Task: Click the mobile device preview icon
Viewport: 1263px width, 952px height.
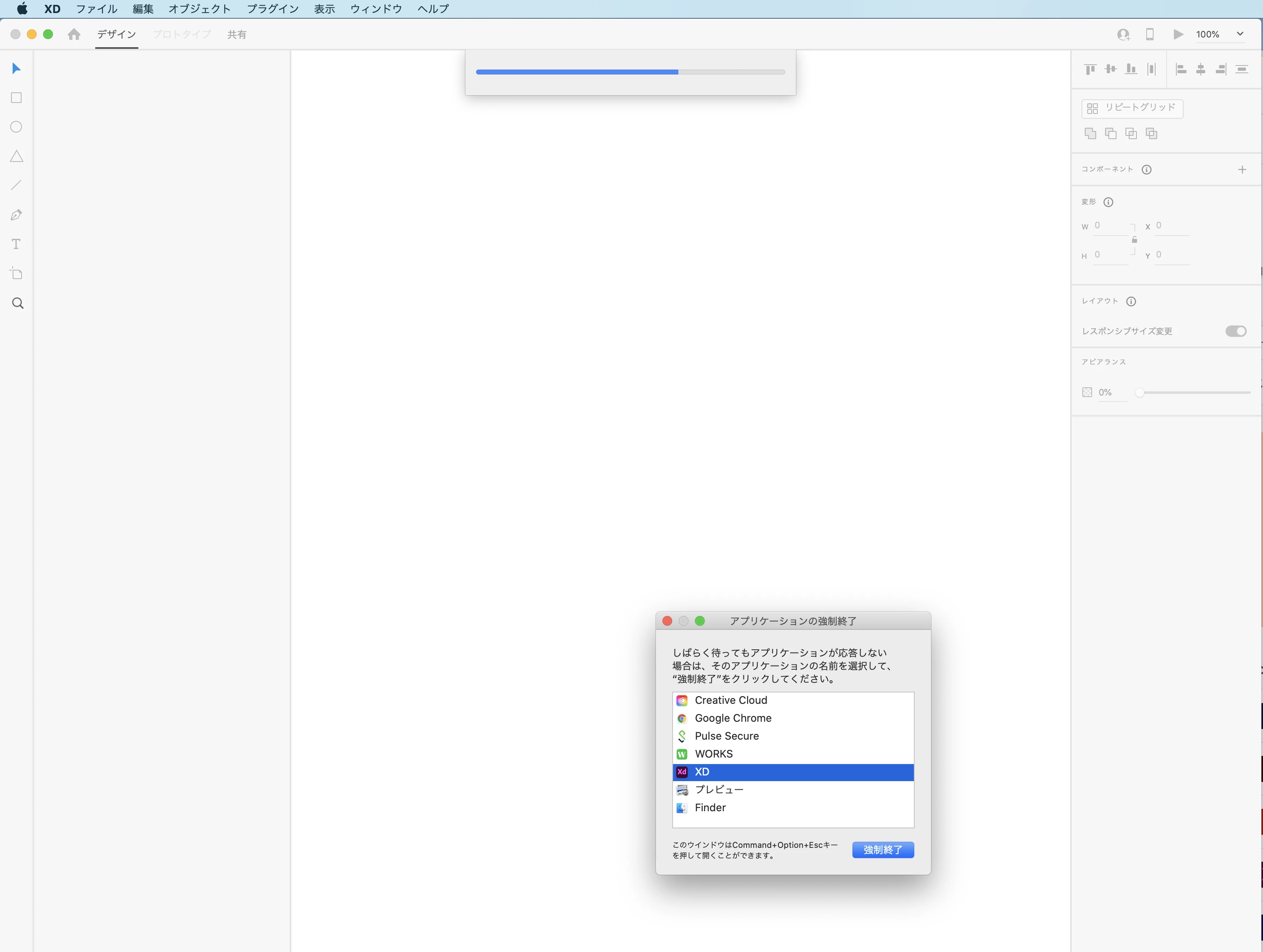Action: [1150, 34]
